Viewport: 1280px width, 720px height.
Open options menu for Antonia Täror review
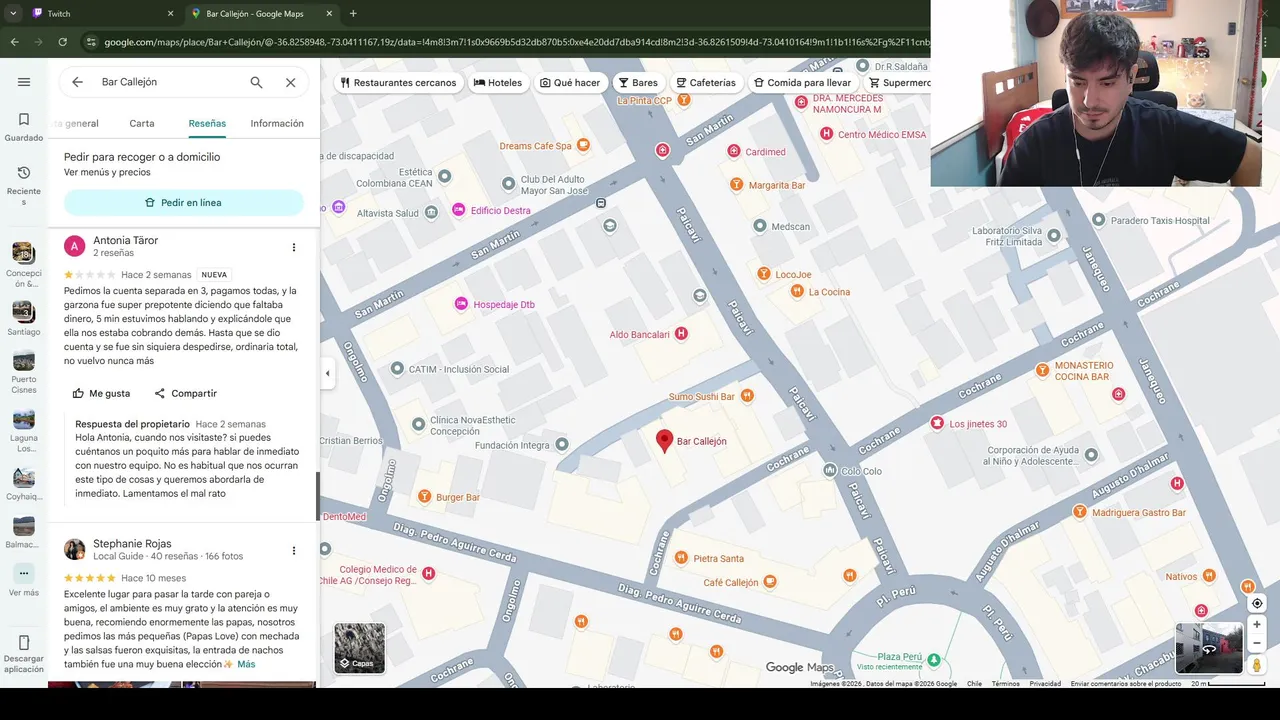(x=293, y=247)
